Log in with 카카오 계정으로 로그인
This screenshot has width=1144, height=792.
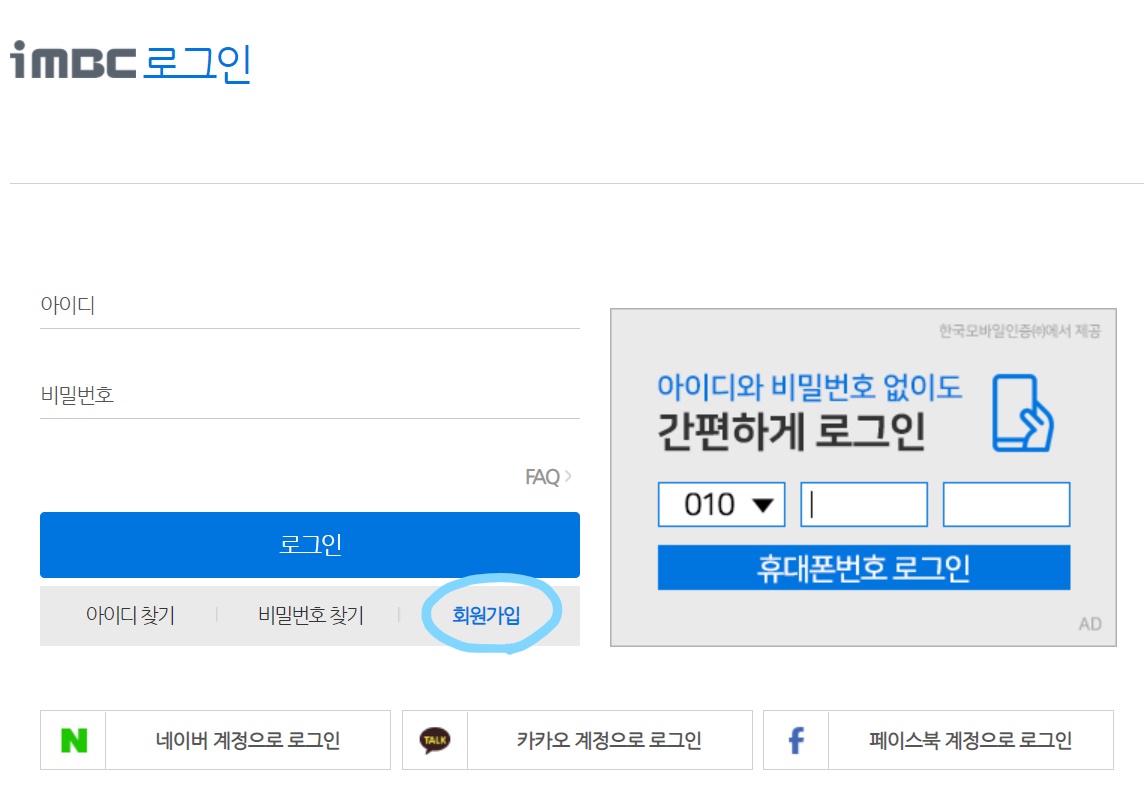[x=609, y=740]
